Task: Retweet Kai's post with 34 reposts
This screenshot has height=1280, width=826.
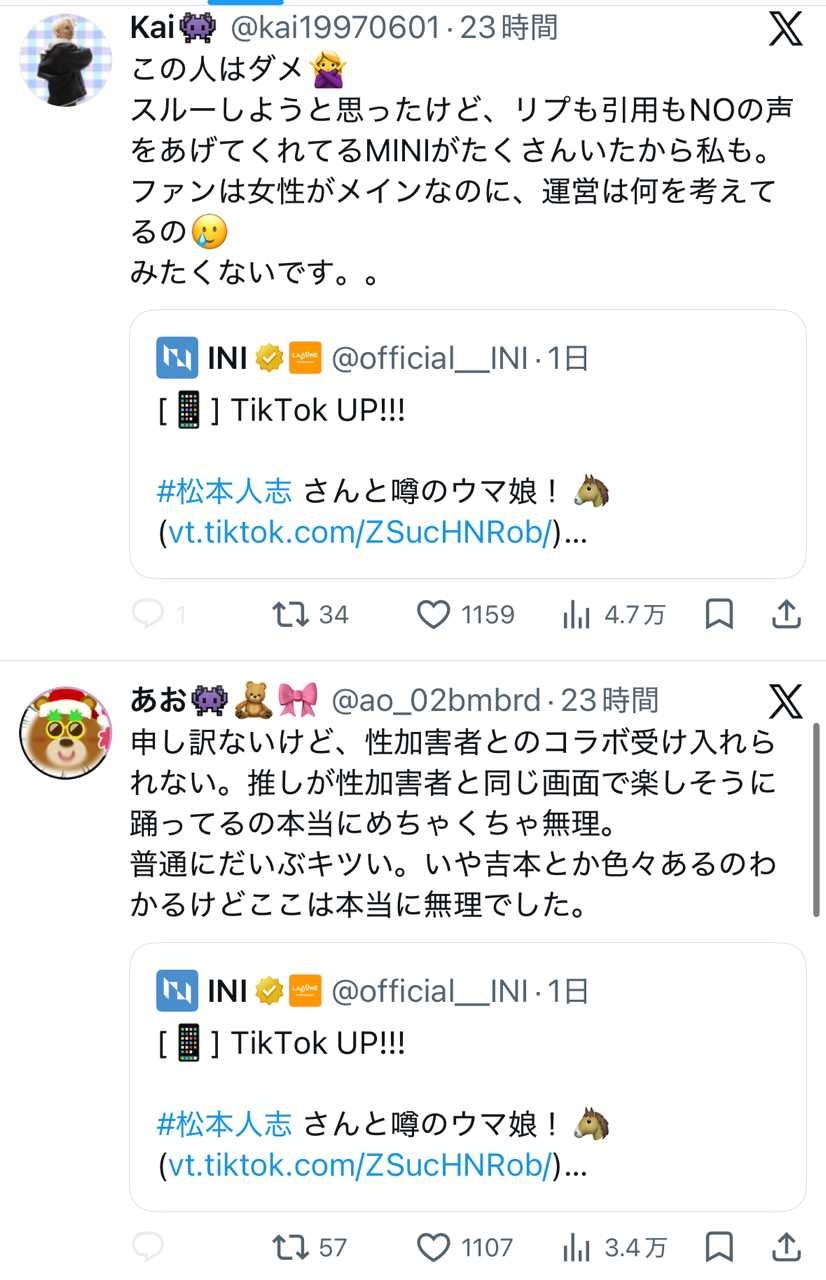Action: 291,614
